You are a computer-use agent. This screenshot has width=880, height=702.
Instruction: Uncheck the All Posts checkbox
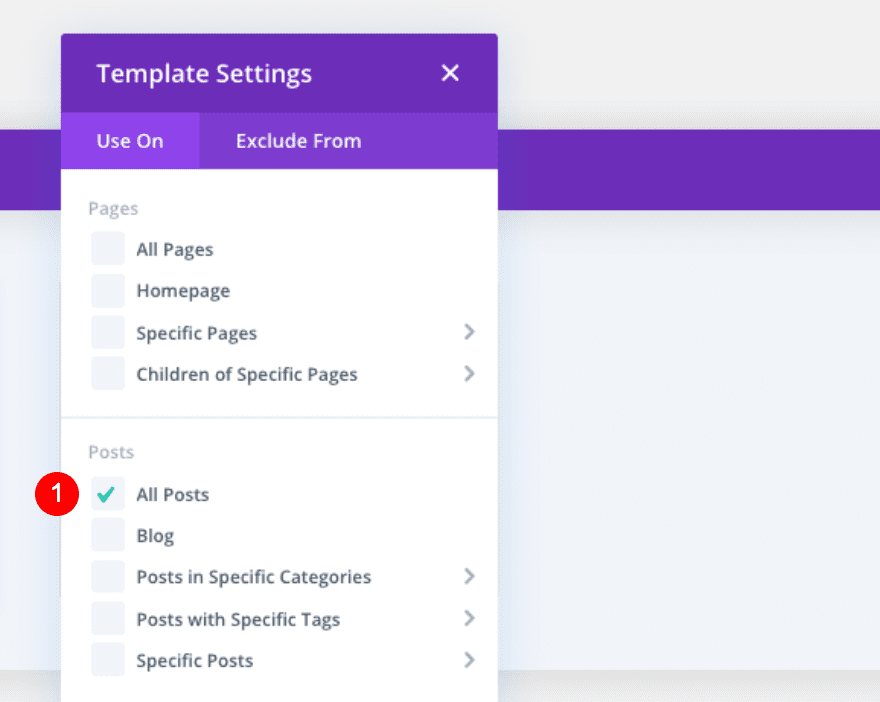(x=108, y=494)
